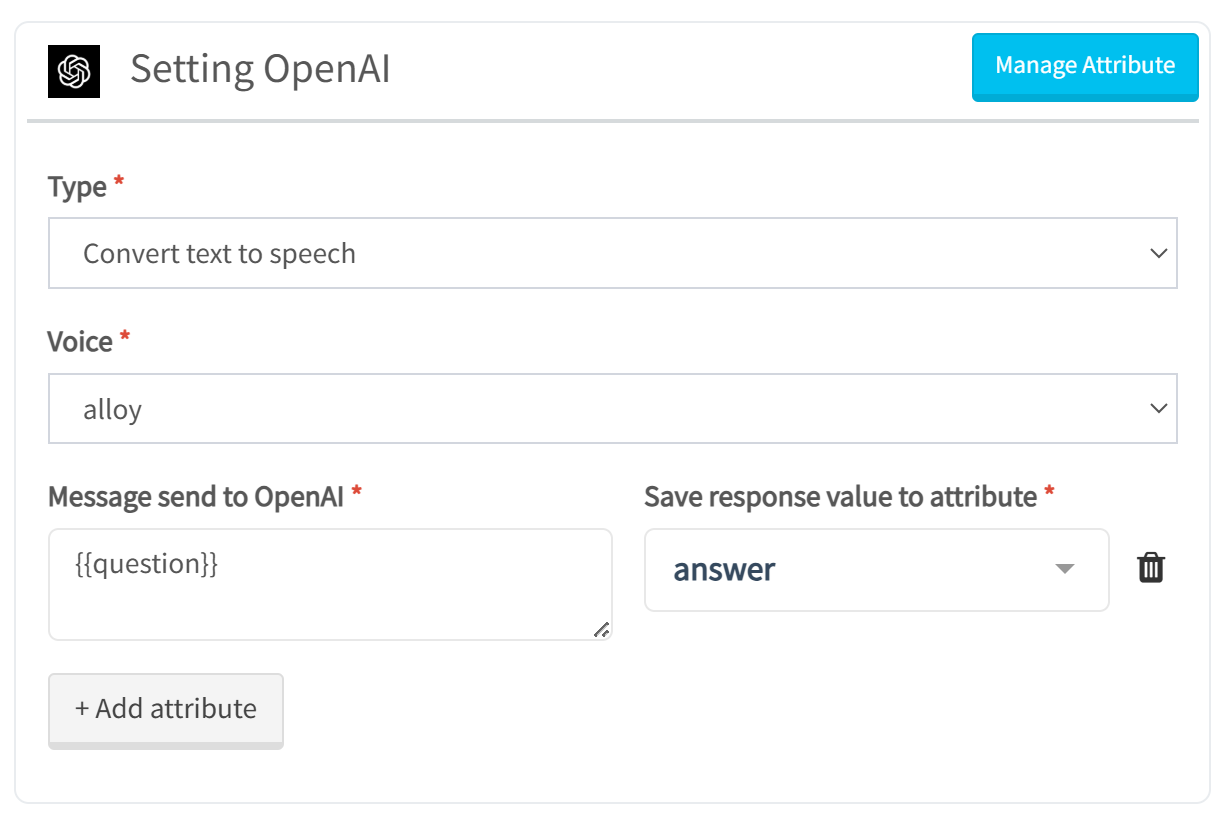Click the + Add attribute button

[x=166, y=709]
